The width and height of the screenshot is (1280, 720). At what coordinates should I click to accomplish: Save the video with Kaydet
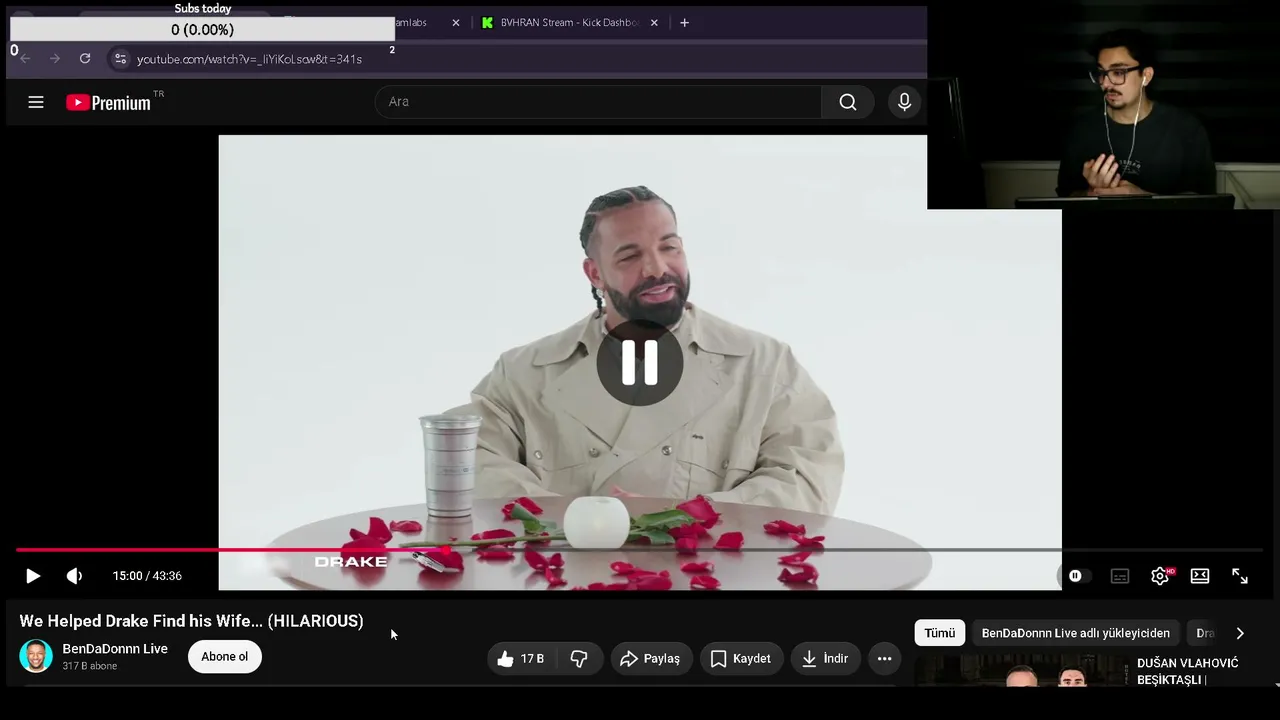point(741,658)
